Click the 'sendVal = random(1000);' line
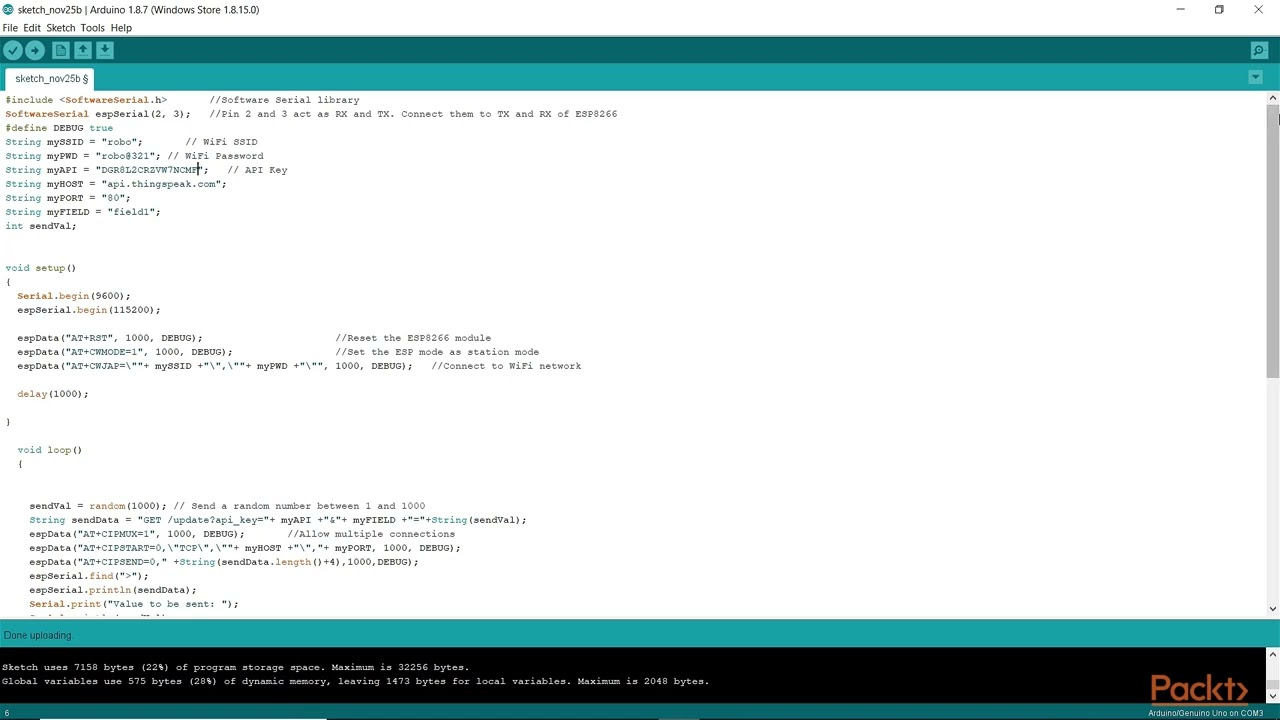Viewport: 1280px width, 720px height. click(98, 506)
